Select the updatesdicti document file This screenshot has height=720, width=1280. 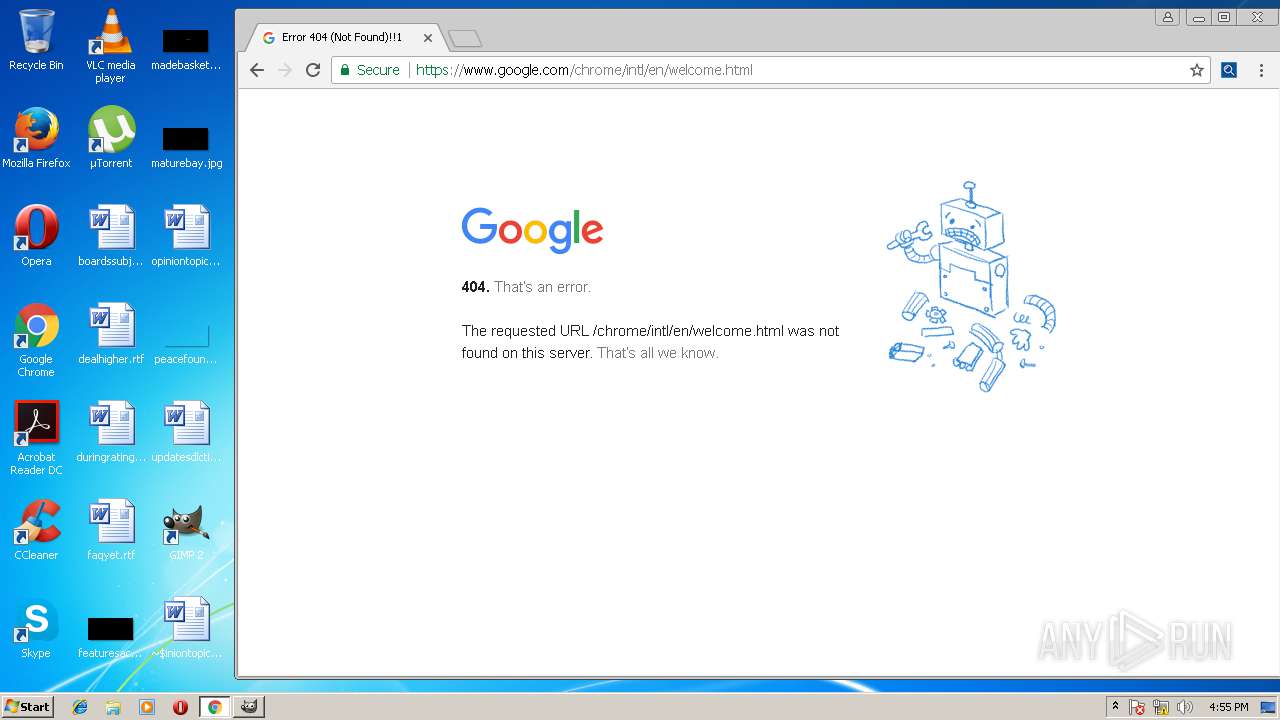click(186, 432)
